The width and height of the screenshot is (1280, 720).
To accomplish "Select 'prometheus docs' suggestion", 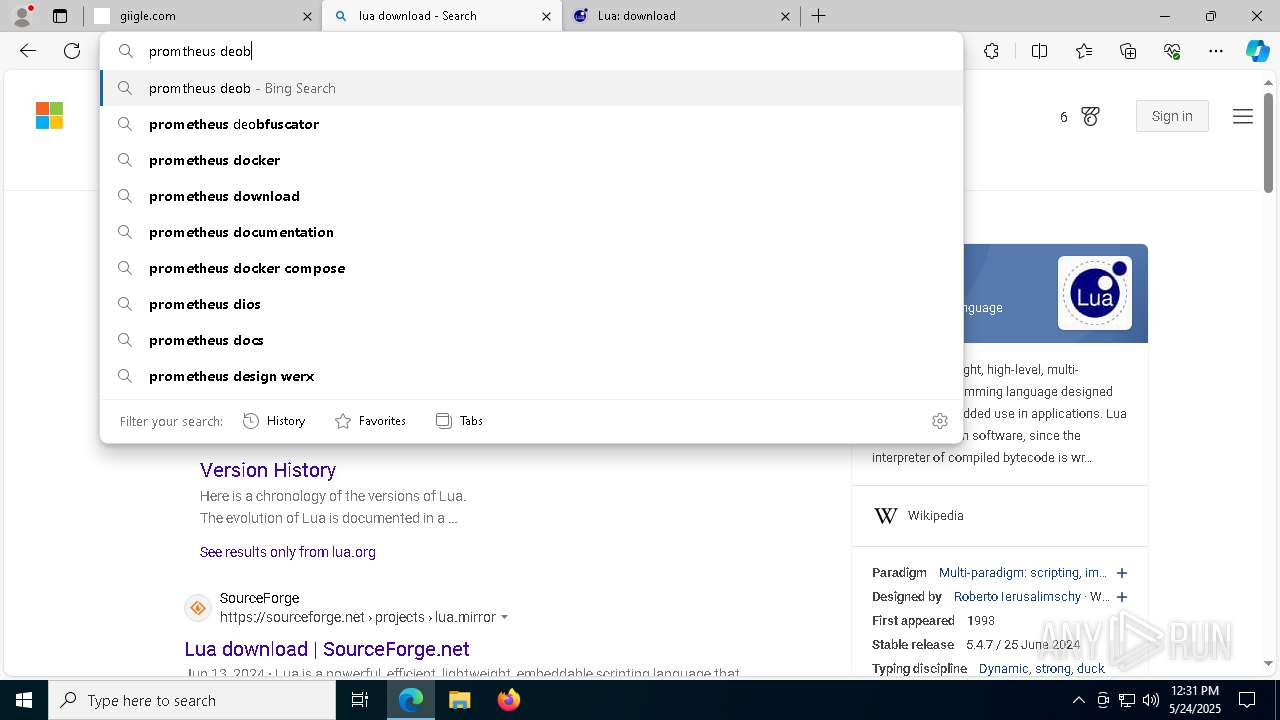I will [532, 340].
